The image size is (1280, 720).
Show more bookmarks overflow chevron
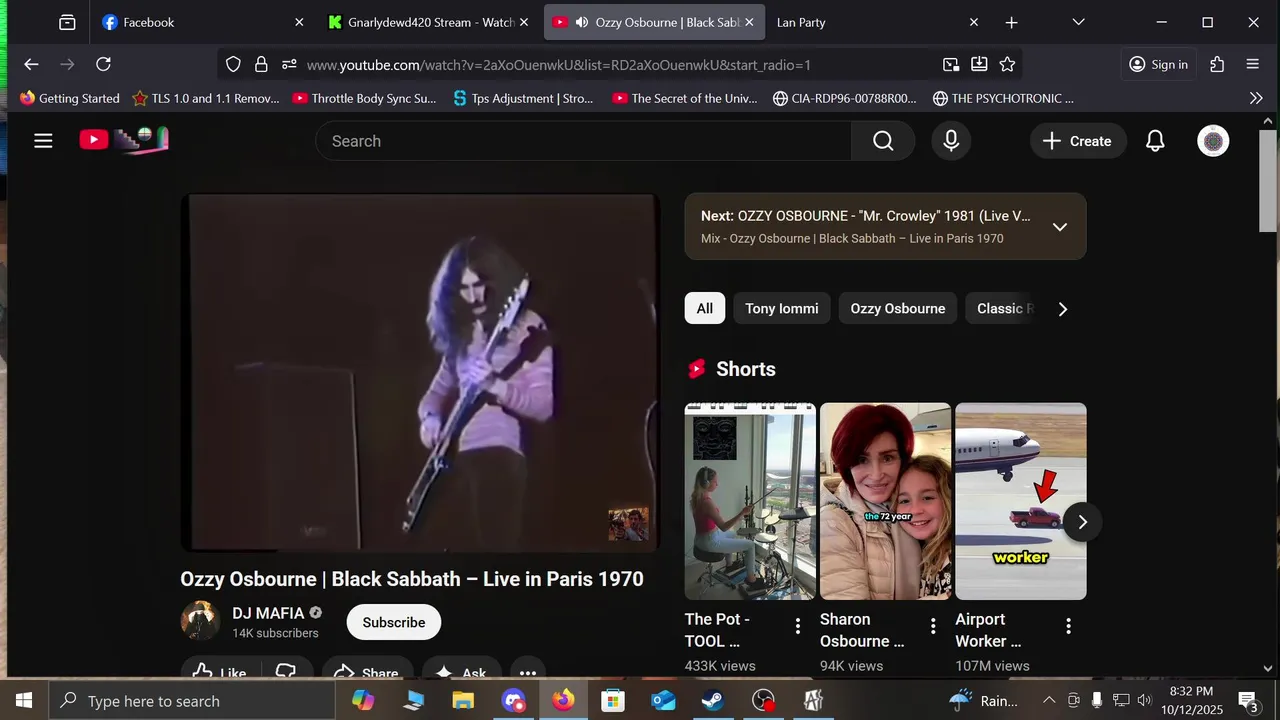tap(1256, 98)
